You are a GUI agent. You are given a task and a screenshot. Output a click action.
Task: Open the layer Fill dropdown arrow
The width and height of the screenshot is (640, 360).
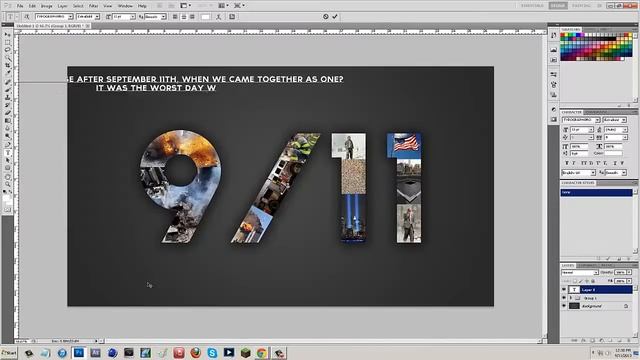click(x=629, y=281)
